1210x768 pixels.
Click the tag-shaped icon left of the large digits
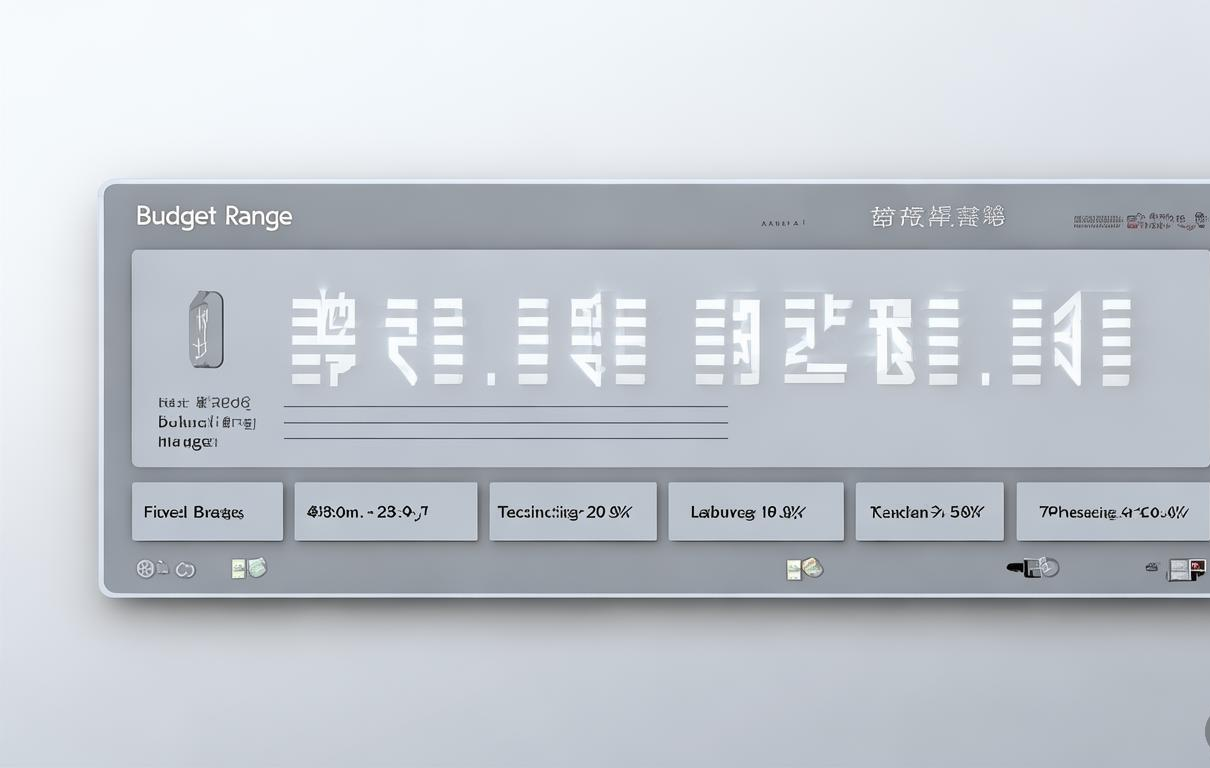[x=206, y=329]
